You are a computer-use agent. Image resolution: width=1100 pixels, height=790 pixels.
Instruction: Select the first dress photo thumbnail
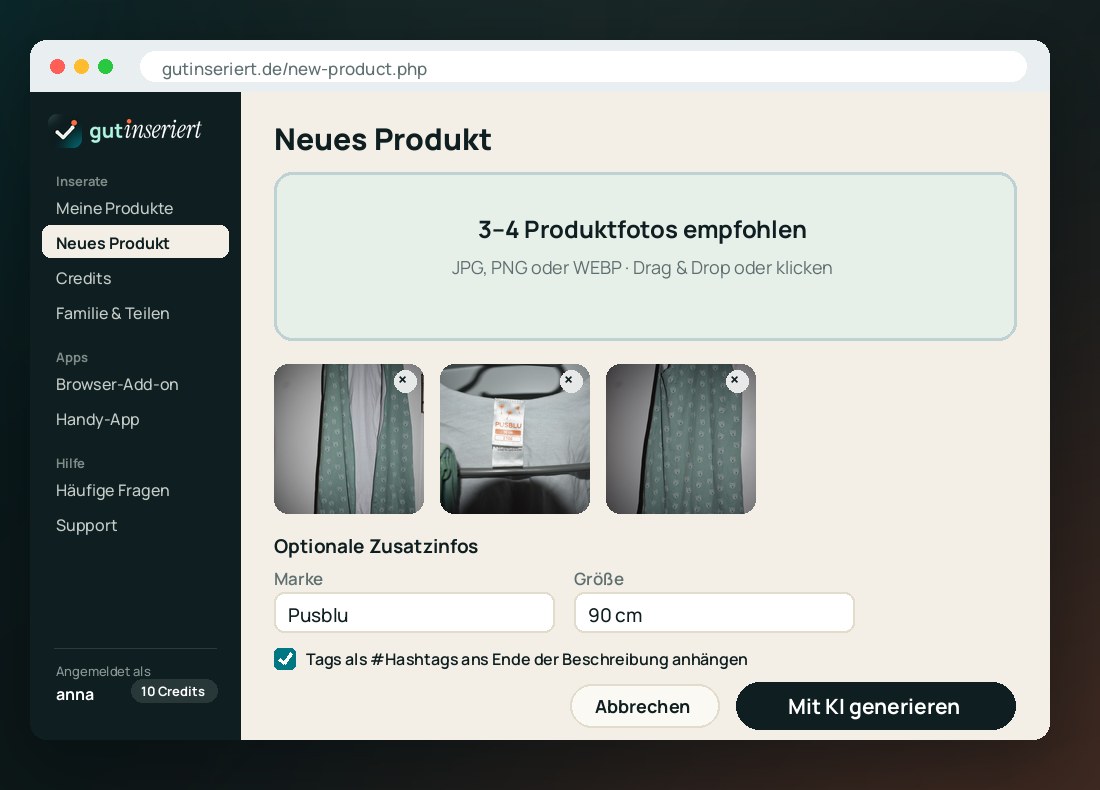[x=349, y=438]
